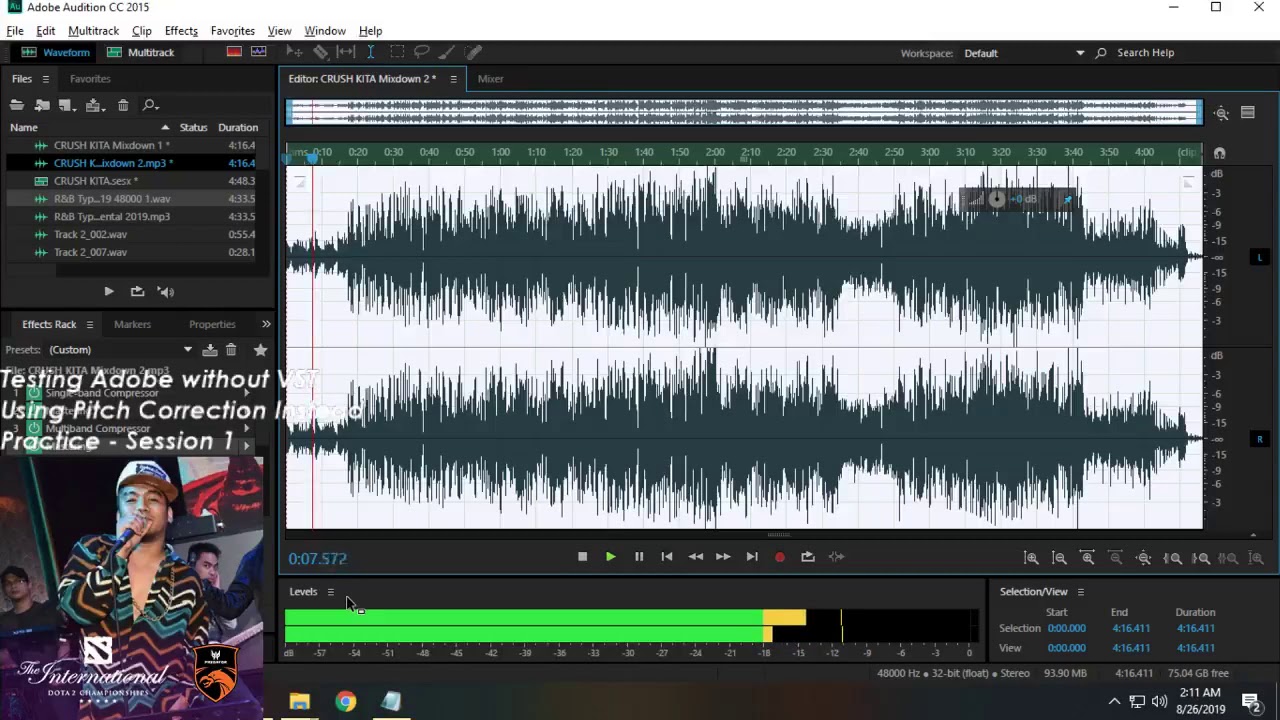Stop playback in the transport
The image size is (1280, 720).
coord(582,557)
